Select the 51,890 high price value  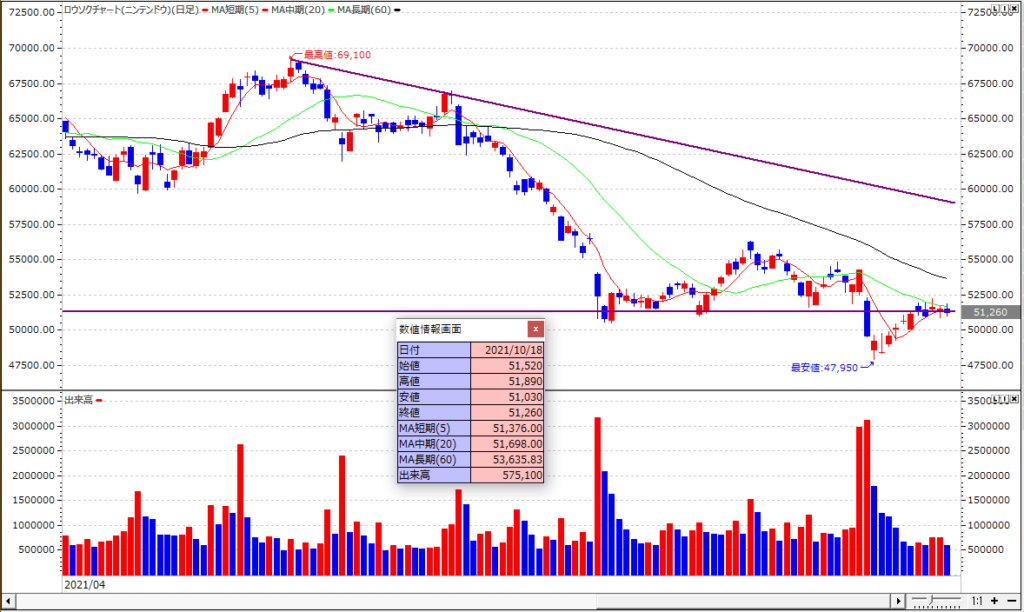507,381
